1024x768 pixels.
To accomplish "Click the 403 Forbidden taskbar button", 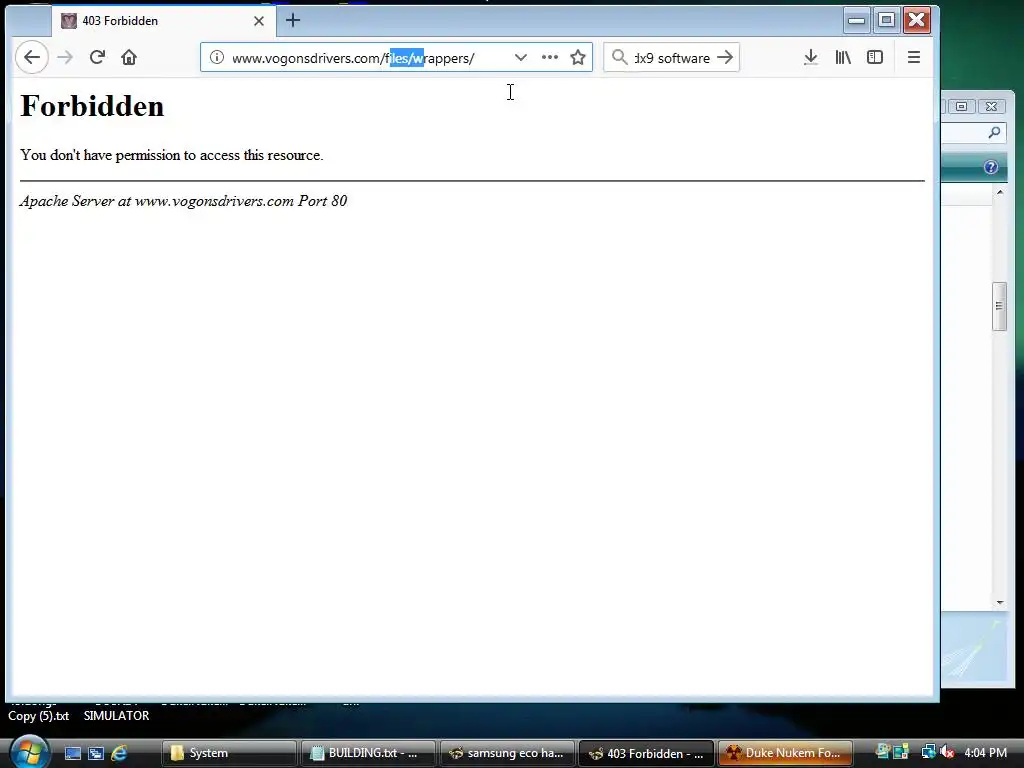I will coord(647,753).
